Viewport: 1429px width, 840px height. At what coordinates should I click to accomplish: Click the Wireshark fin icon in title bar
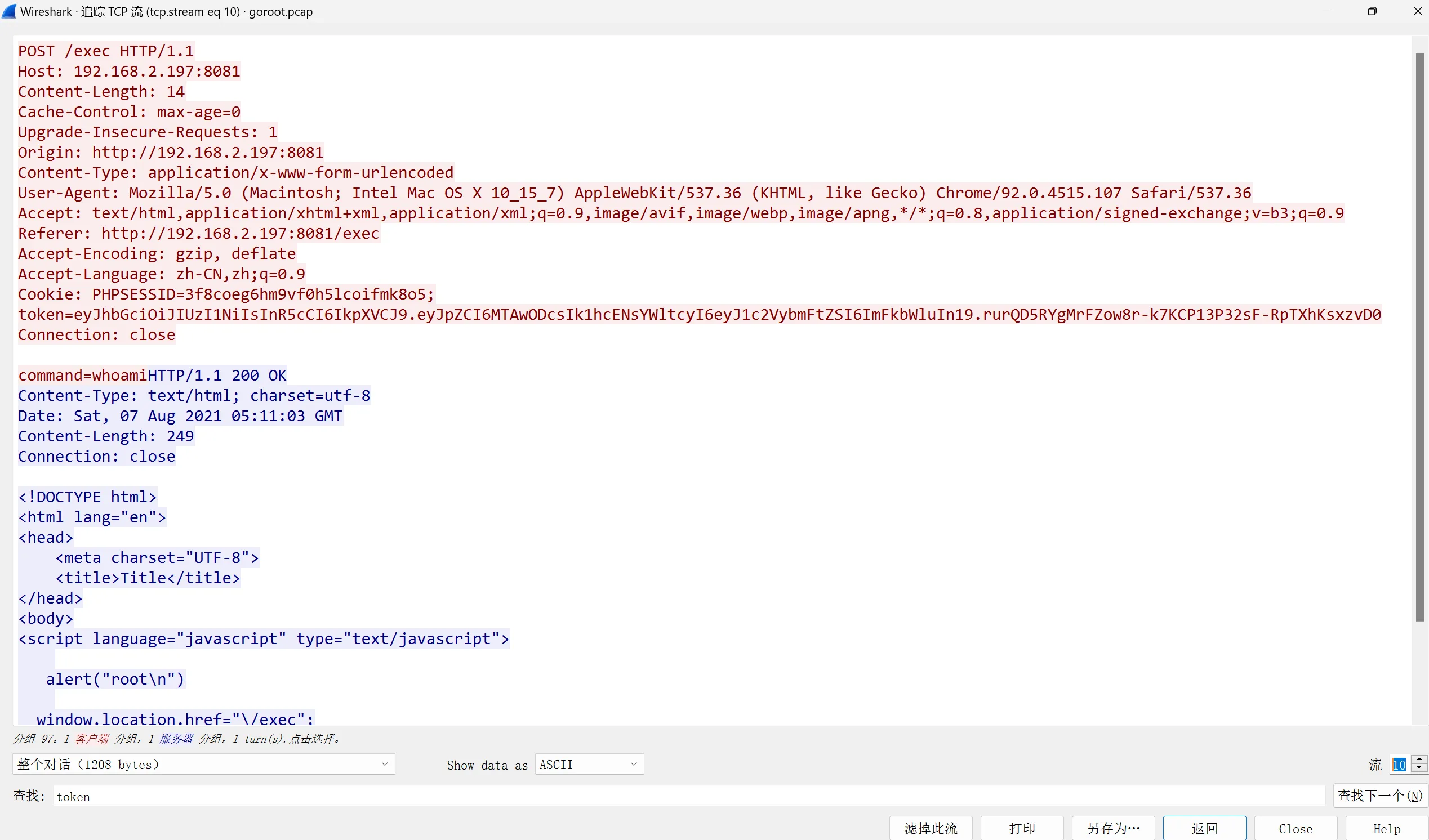click(x=9, y=11)
